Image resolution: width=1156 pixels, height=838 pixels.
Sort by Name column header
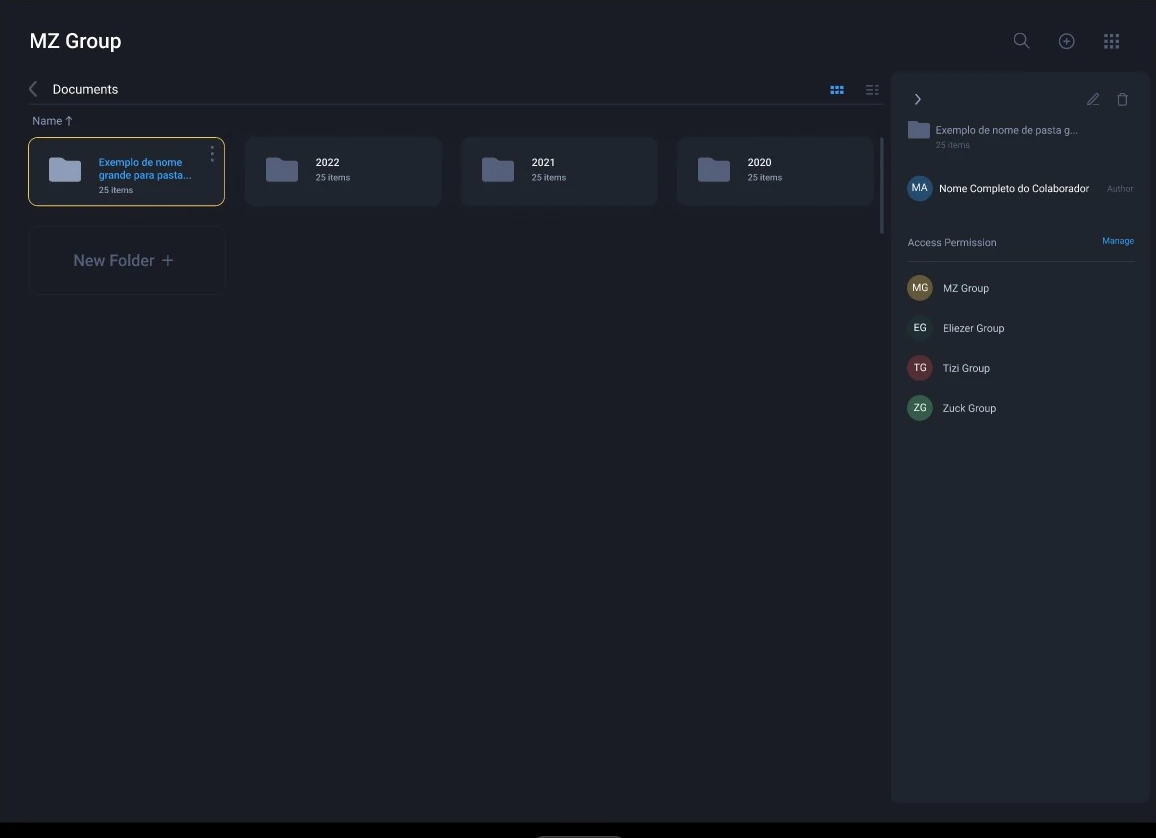click(52, 121)
